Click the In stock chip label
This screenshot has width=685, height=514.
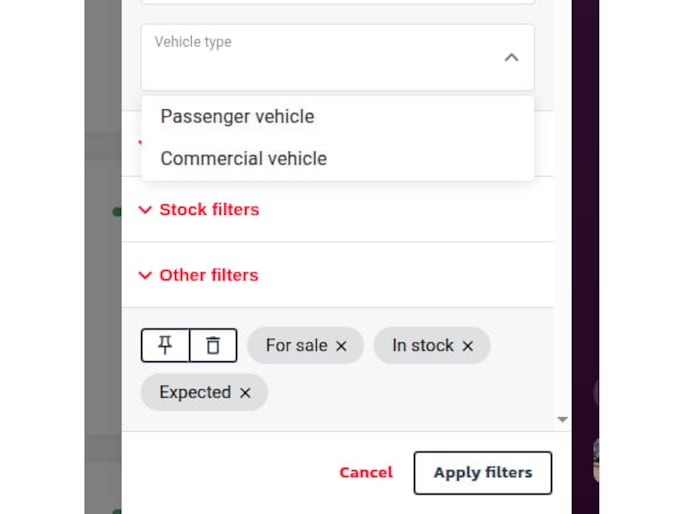(422, 345)
